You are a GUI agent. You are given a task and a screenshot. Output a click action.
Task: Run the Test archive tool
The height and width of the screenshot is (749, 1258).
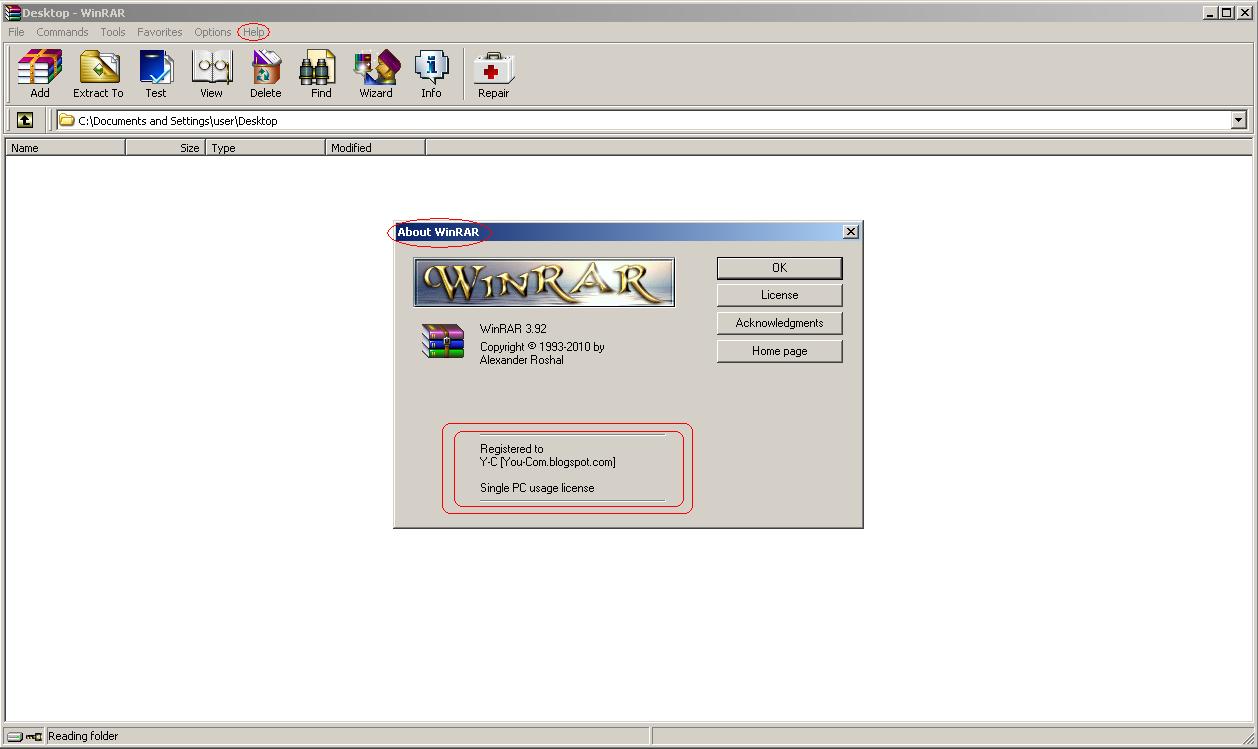pos(156,74)
